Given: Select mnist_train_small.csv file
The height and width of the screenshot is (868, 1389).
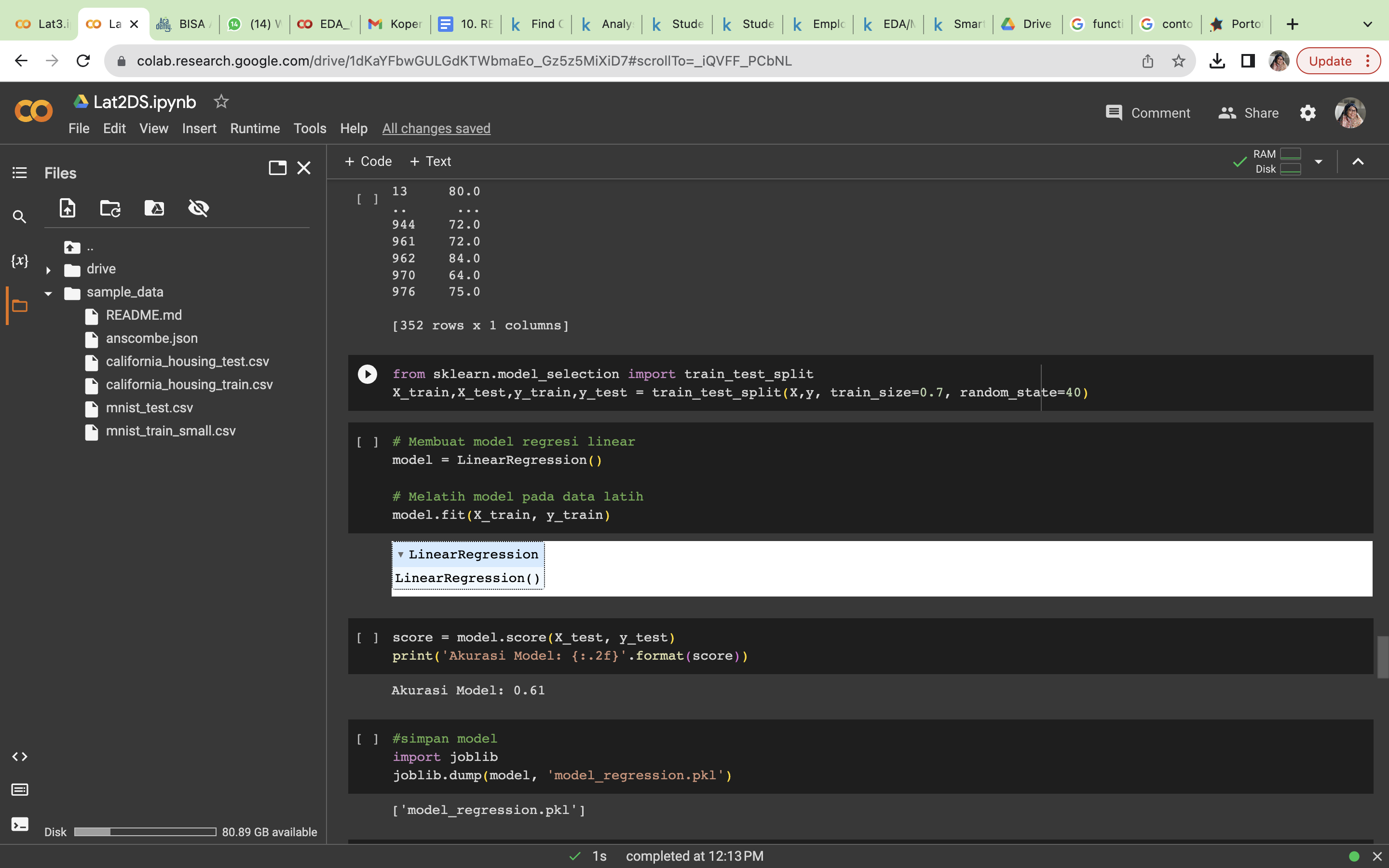Looking at the screenshot, I should [170, 431].
